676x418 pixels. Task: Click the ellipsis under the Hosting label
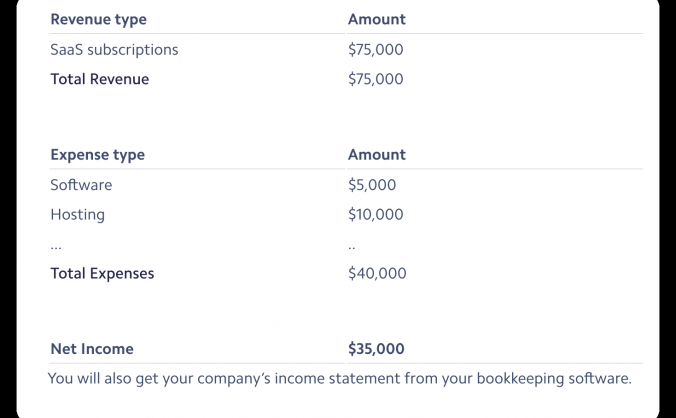[56, 246]
